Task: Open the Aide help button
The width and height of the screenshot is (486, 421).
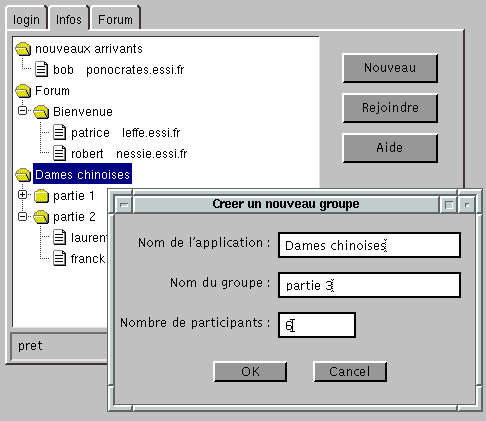Action: click(x=390, y=148)
